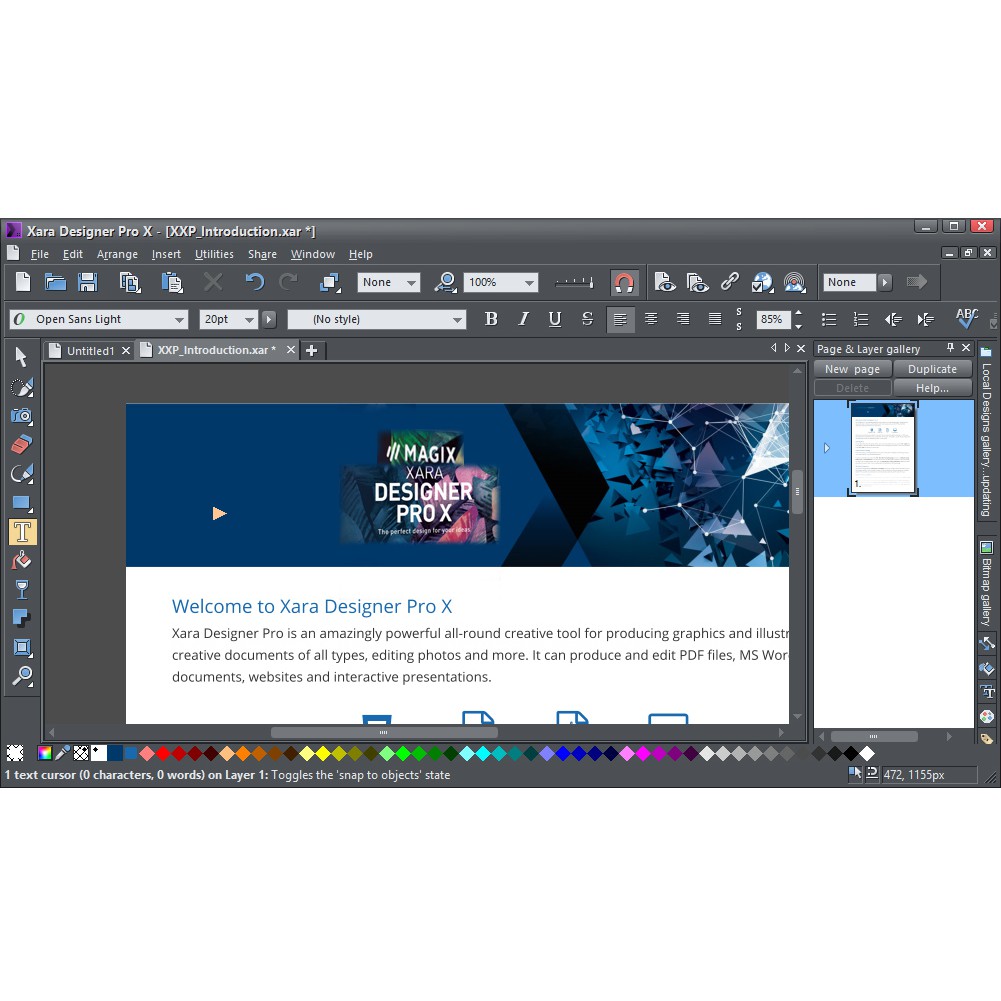The height and width of the screenshot is (1001, 1001).
Task: Open the Open Sans Light font dropdown
Action: pyautogui.click(x=179, y=319)
